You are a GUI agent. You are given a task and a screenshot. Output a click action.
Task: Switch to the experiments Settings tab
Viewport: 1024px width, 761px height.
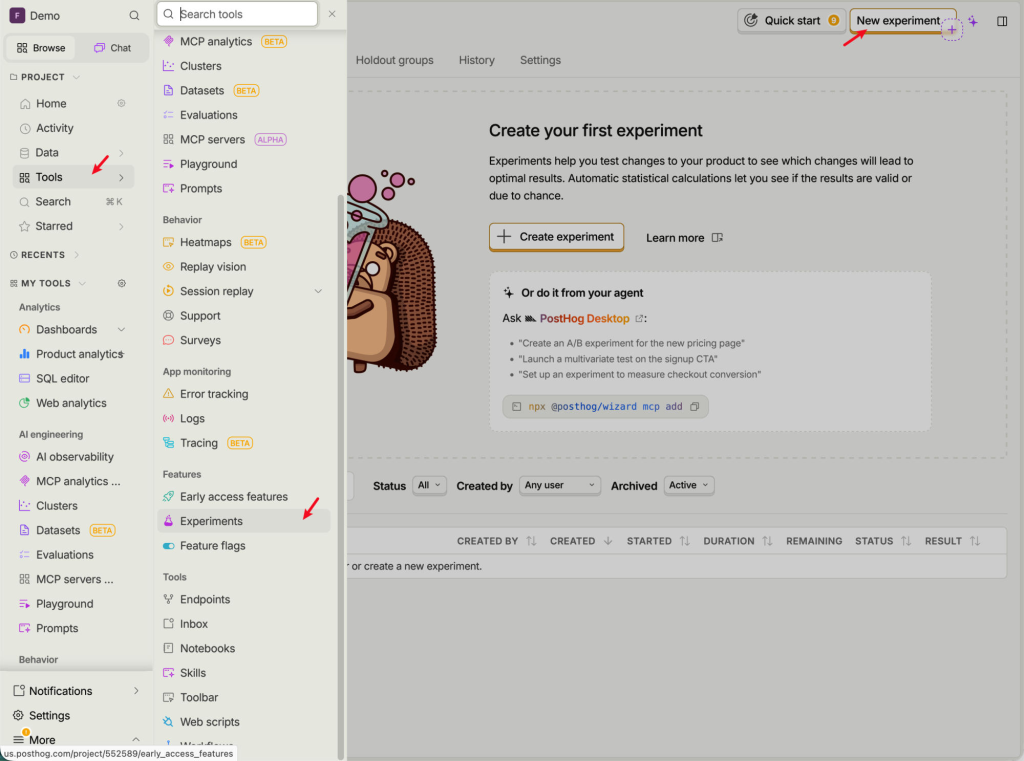(x=540, y=60)
